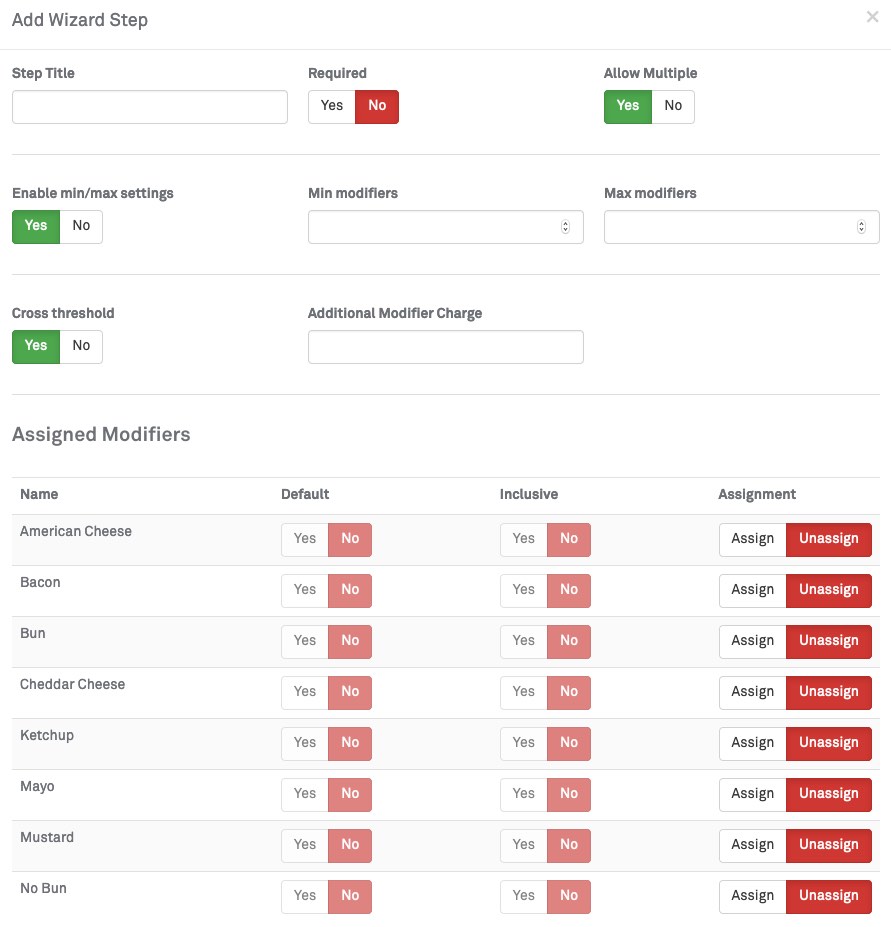Close the Add Wizard Step dialog
Screen dimensions: 891x927
click(x=872, y=17)
